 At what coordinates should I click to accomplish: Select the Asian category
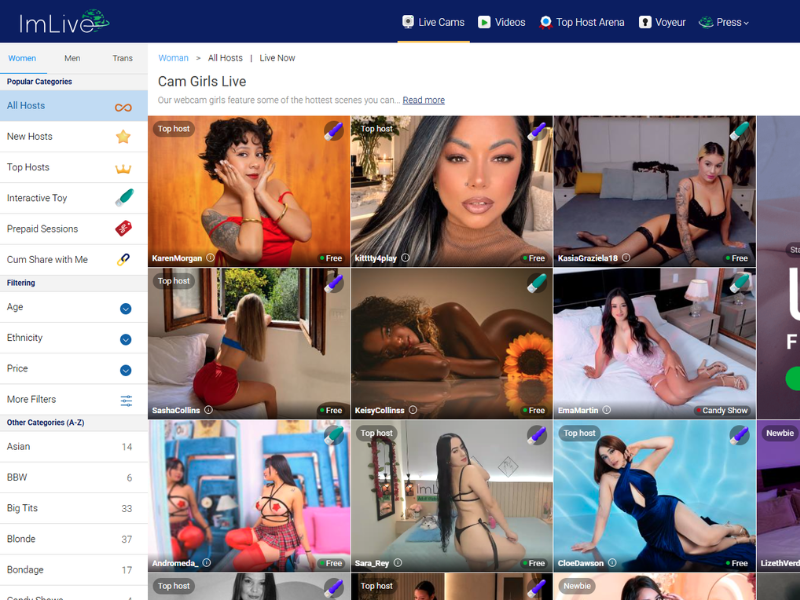(x=74, y=446)
